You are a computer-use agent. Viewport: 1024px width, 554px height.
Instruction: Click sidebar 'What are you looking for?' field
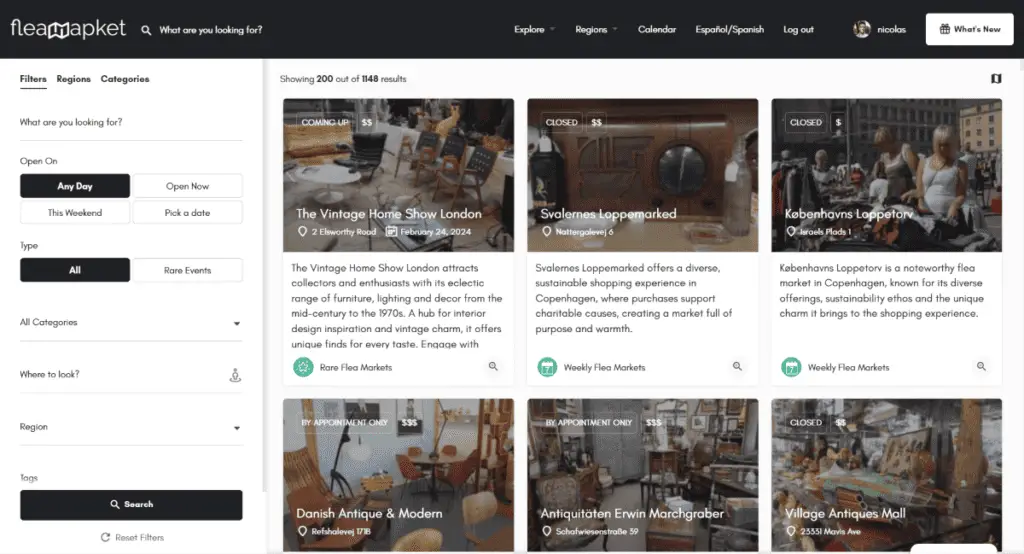pyautogui.click(x=131, y=123)
